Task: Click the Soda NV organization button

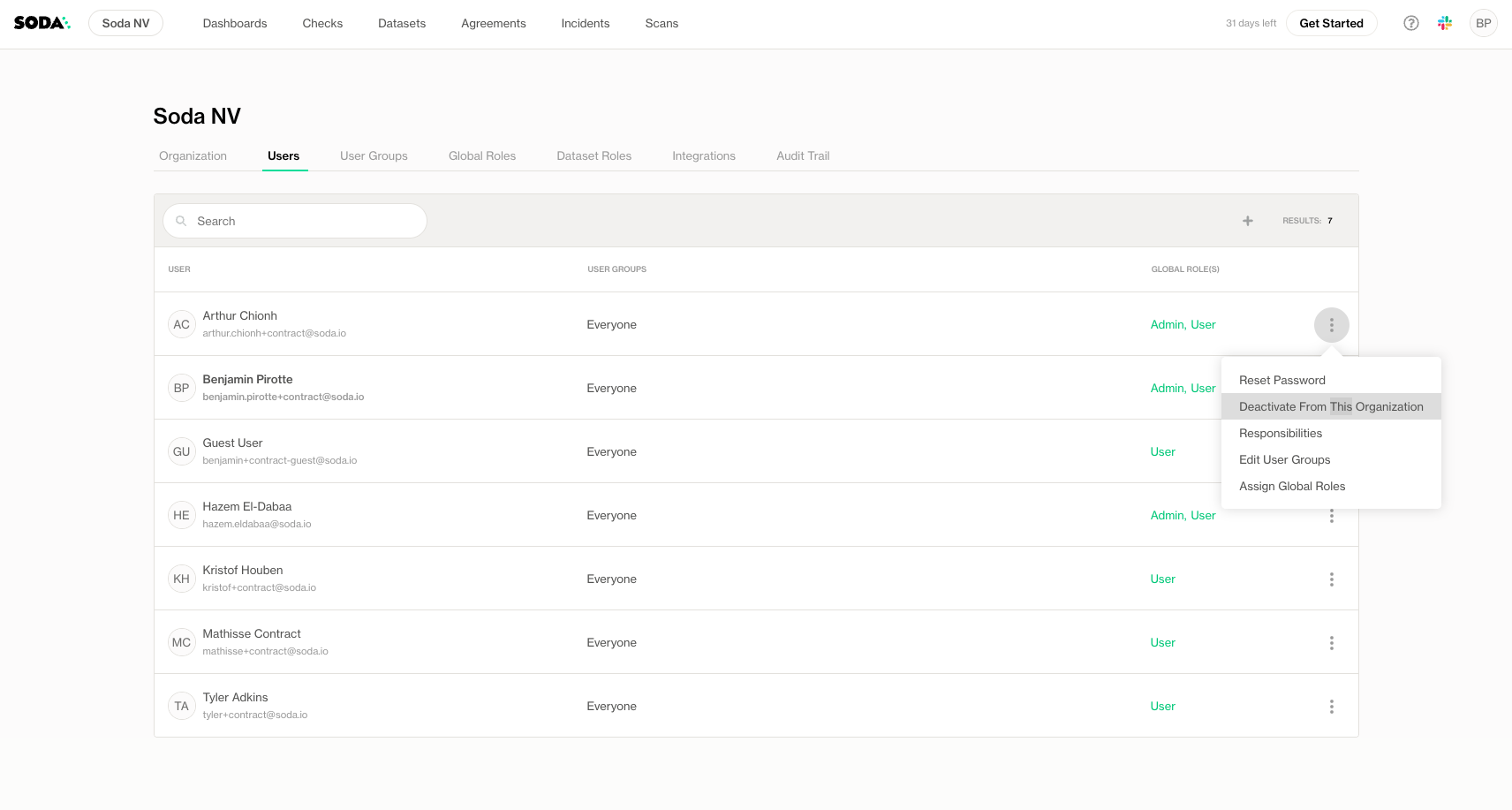Action: (x=125, y=23)
